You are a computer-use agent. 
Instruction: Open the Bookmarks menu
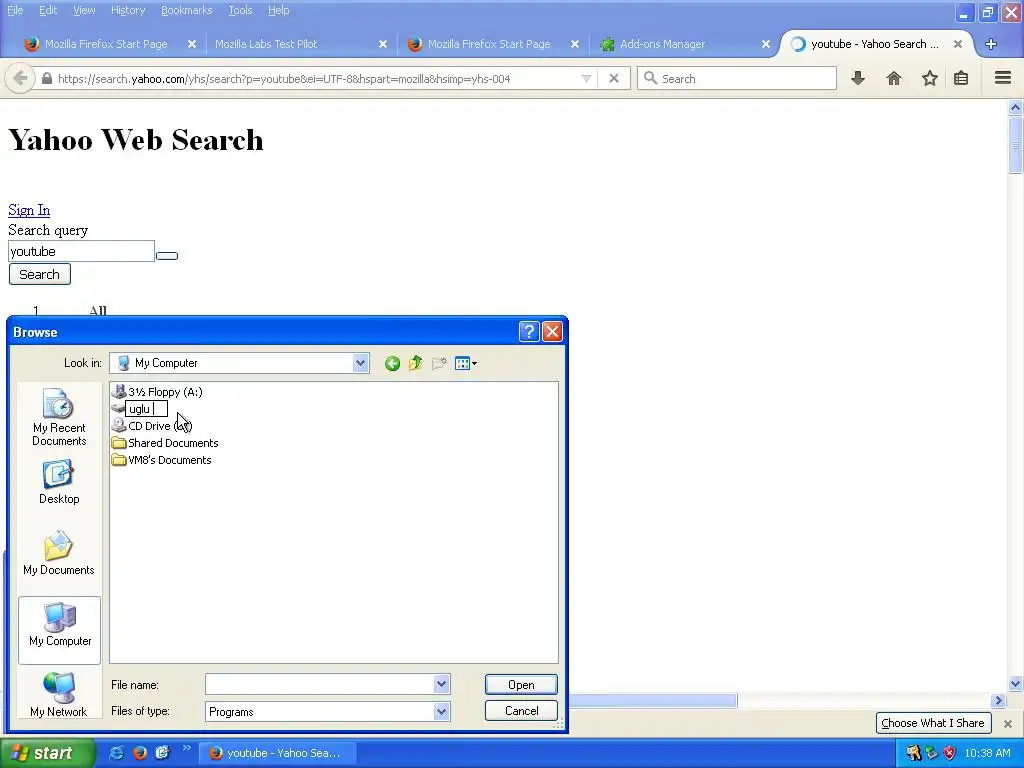186,10
